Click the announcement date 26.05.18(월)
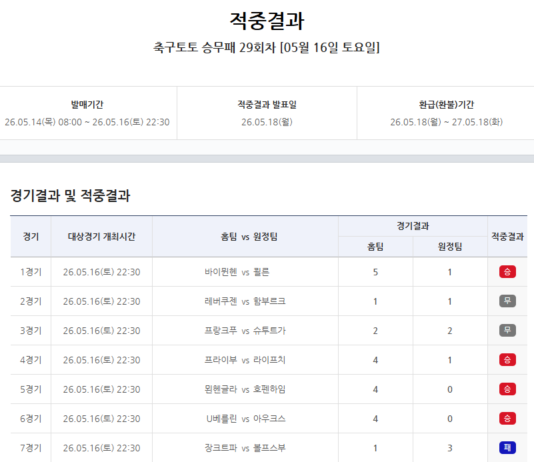This screenshot has height=462, width=534. [267, 122]
